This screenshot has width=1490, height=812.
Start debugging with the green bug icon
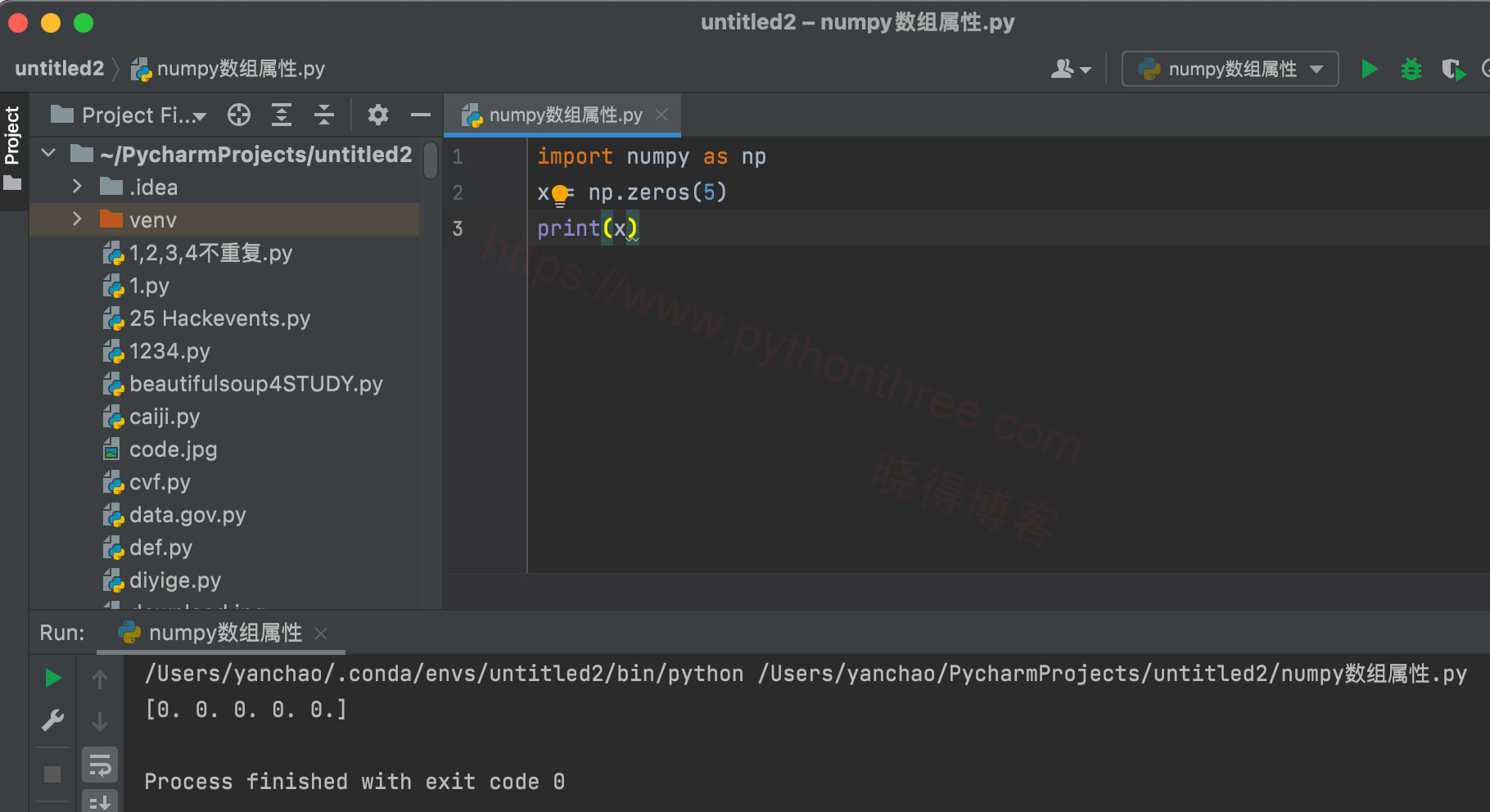coord(1411,69)
